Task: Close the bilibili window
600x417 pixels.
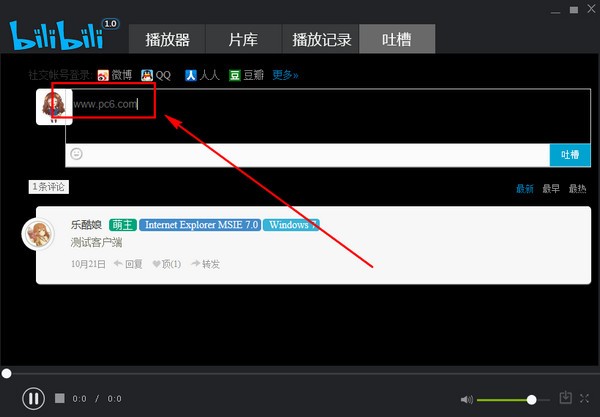Action: pos(592,9)
